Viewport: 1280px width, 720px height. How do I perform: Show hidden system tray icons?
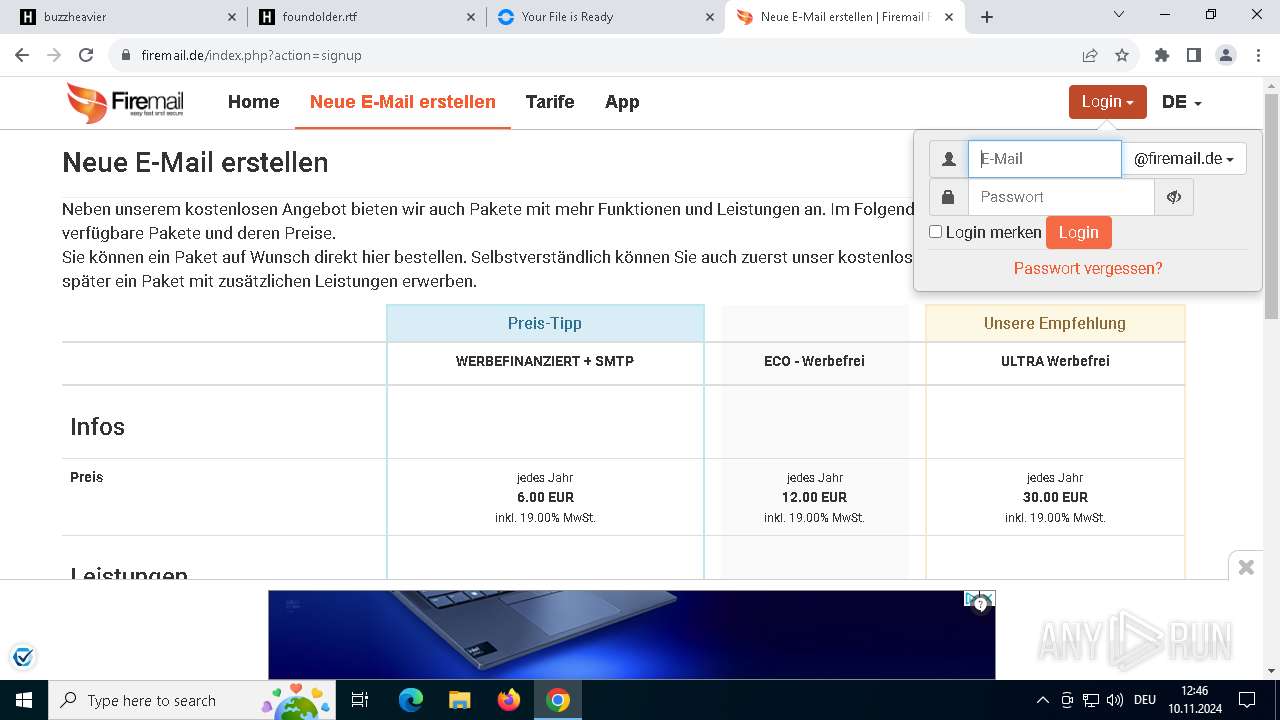pos(1042,700)
